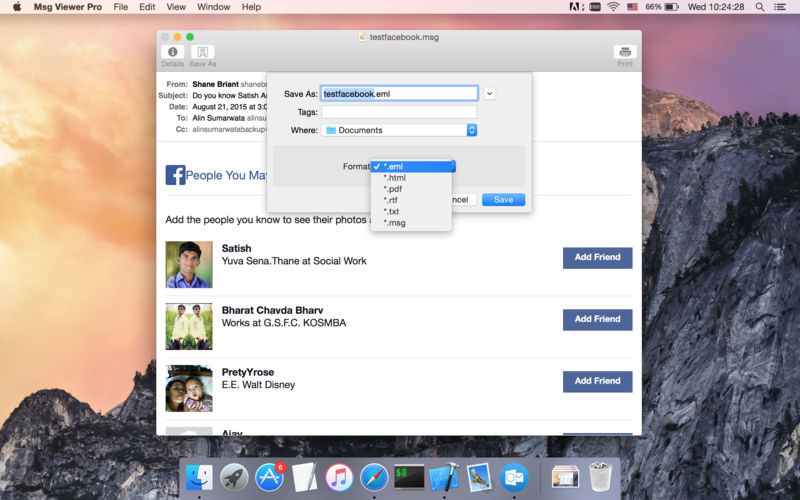This screenshot has width=800, height=500.
Task: Click the Facebook logo in the email
Action: pos(175,175)
